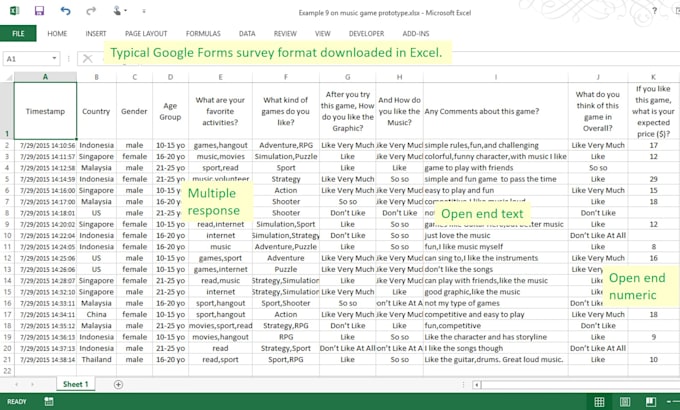The height and width of the screenshot is (410, 680).
Task: Switch to the FORMULAS ribbon tab
Action: coord(203,33)
